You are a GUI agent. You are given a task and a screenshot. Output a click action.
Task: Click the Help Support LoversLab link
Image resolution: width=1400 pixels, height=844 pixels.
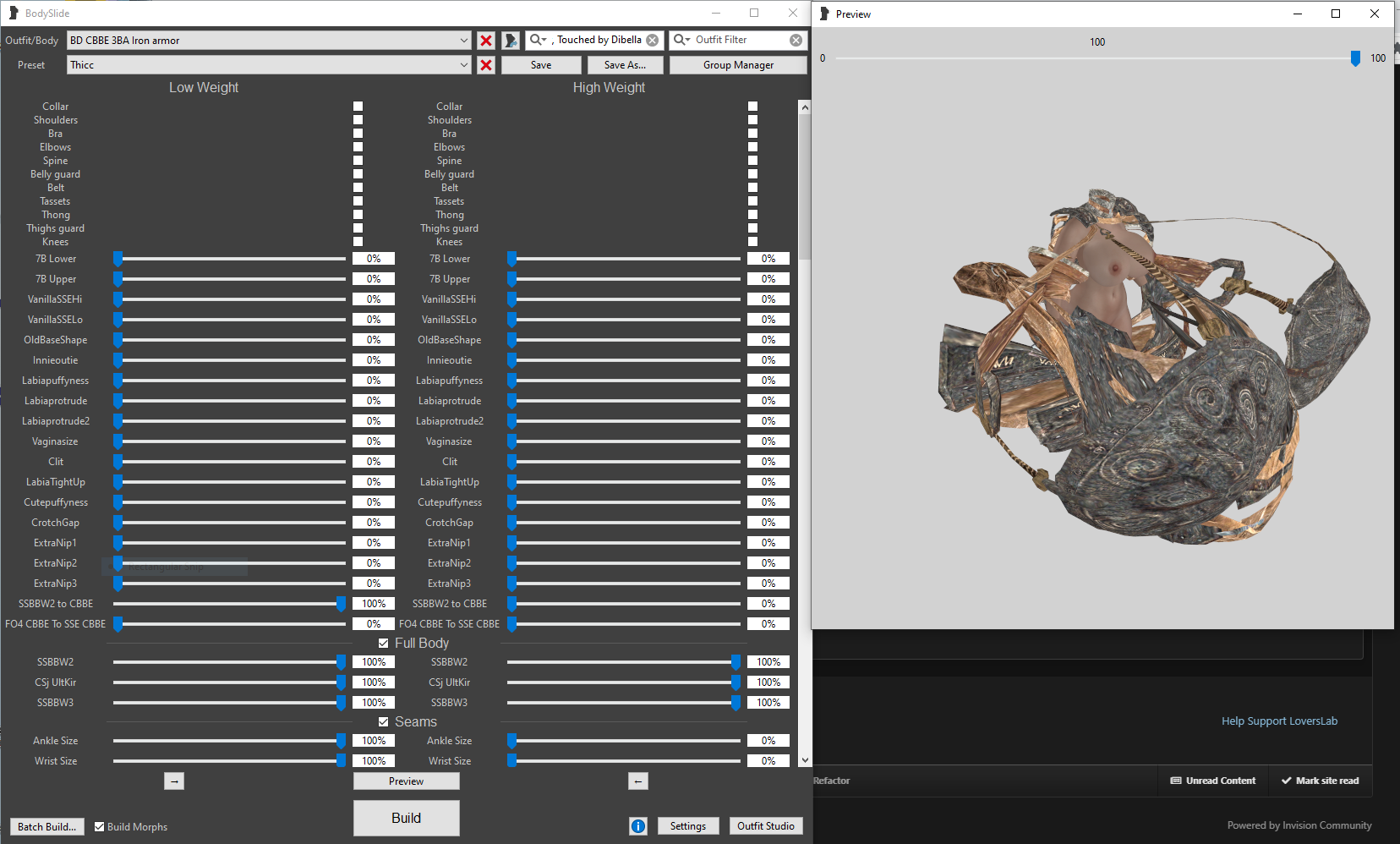click(1279, 721)
